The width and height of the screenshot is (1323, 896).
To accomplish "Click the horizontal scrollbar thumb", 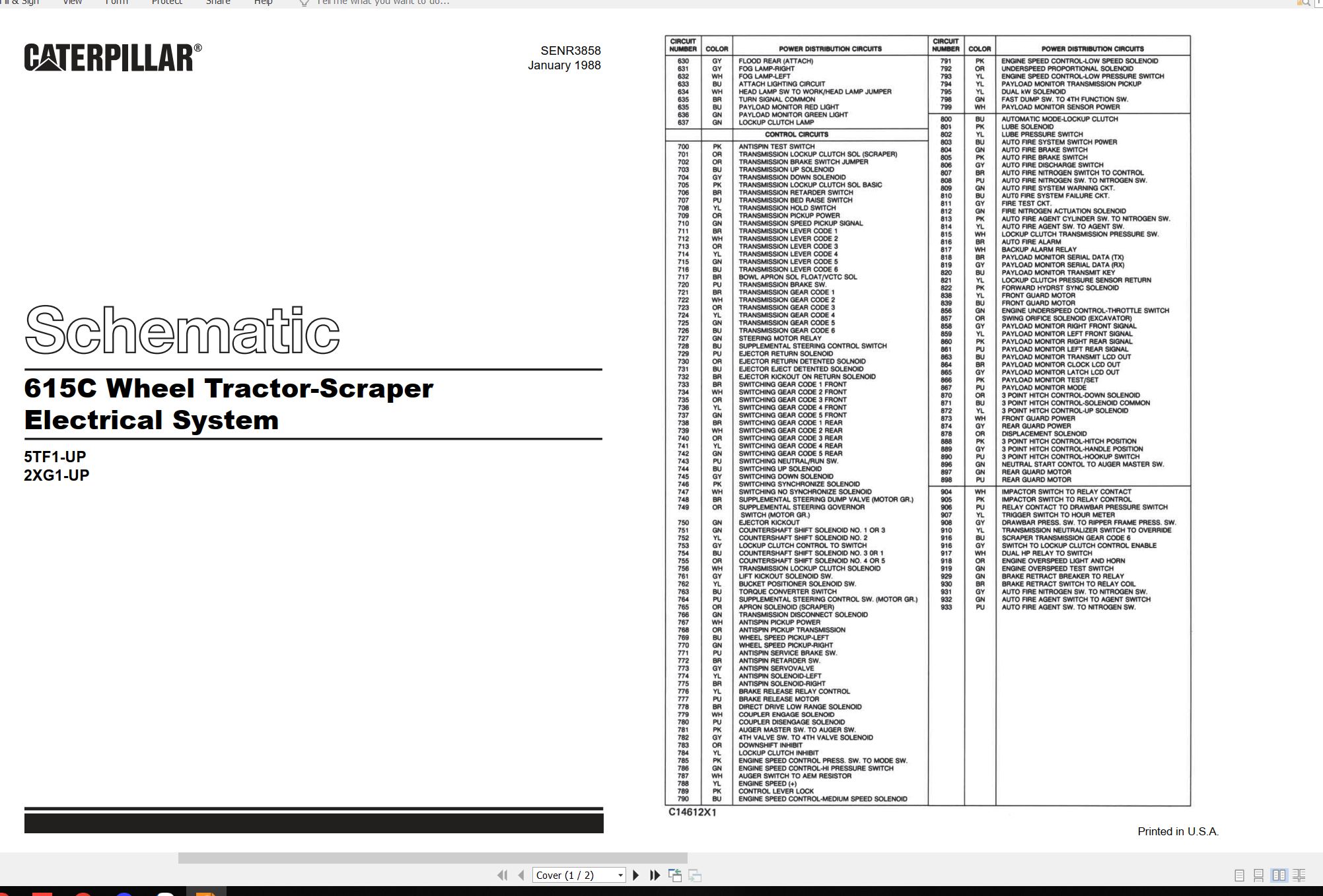I will [433, 858].
